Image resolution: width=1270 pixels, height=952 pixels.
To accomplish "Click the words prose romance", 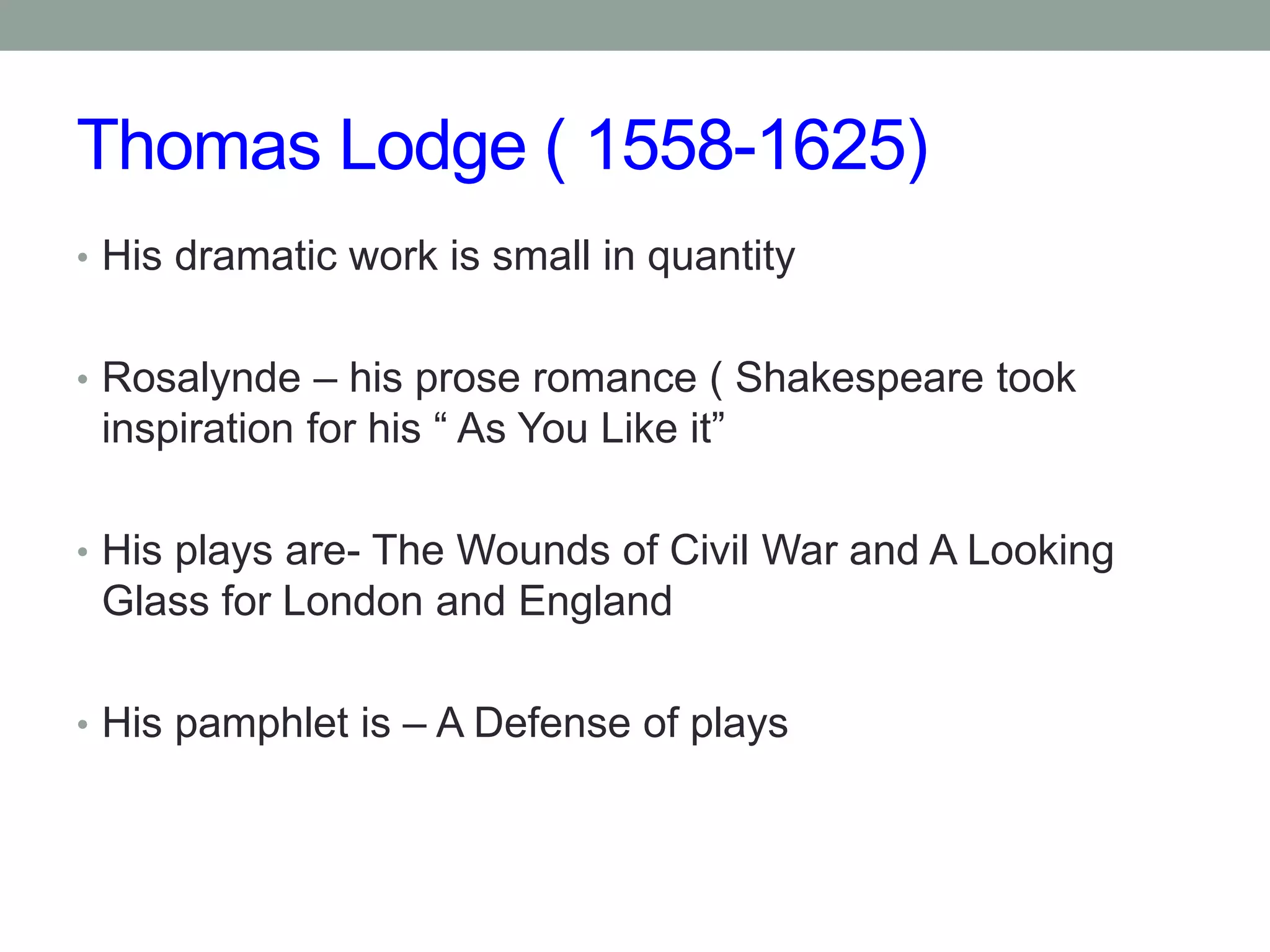I will tap(556, 381).
